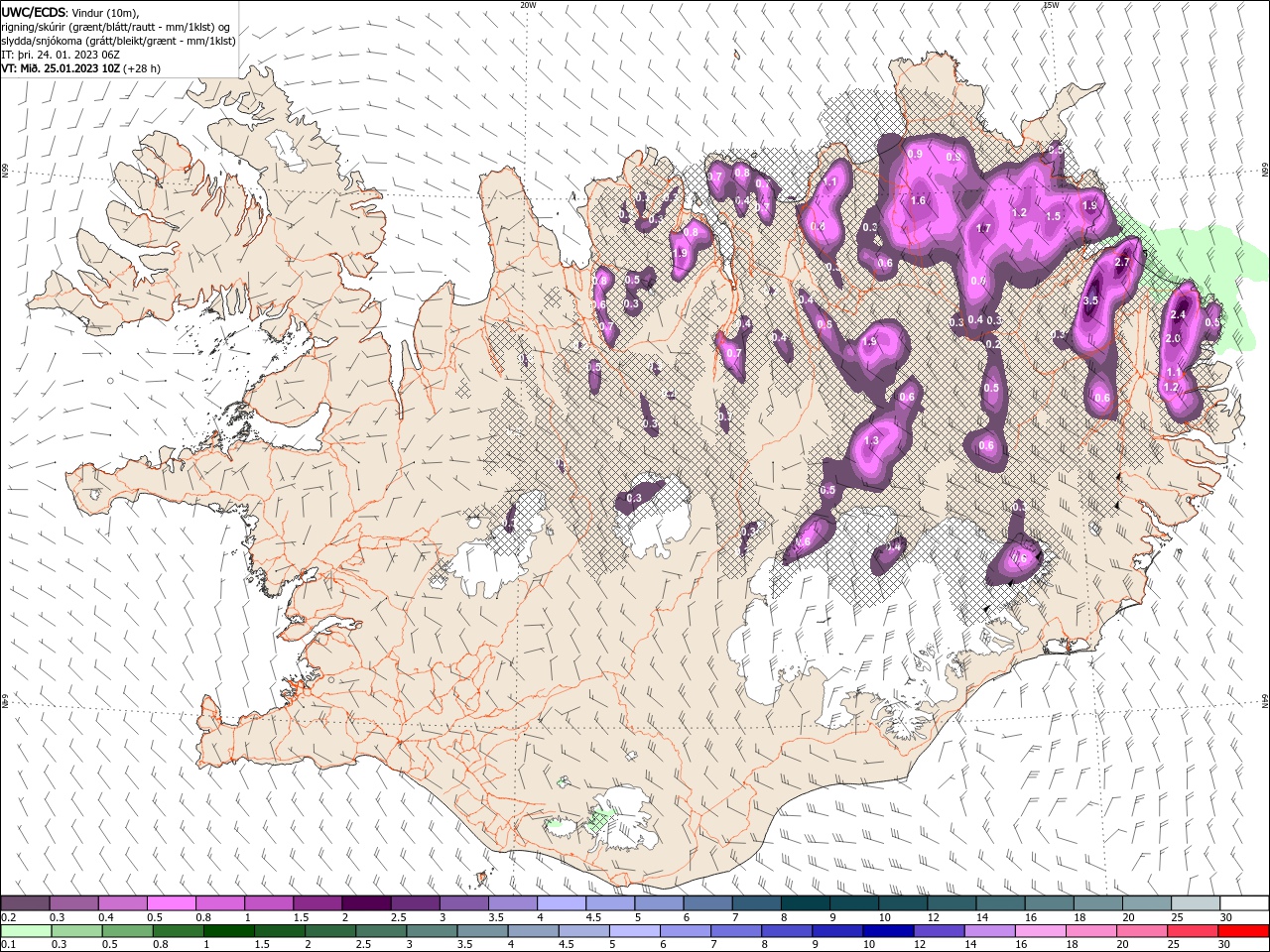This screenshot has height=952, width=1270.
Task: Pick the deep blue 10 swatch in the lower legend
Action: point(888,931)
